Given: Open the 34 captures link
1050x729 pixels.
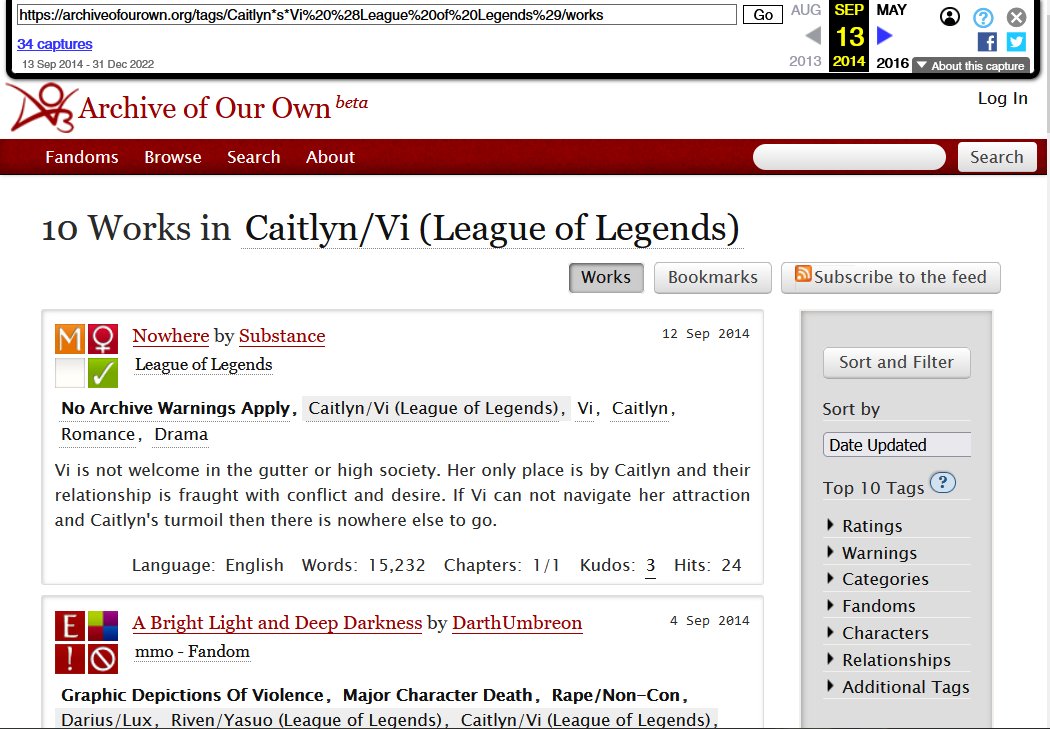Looking at the screenshot, I should tap(55, 44).
